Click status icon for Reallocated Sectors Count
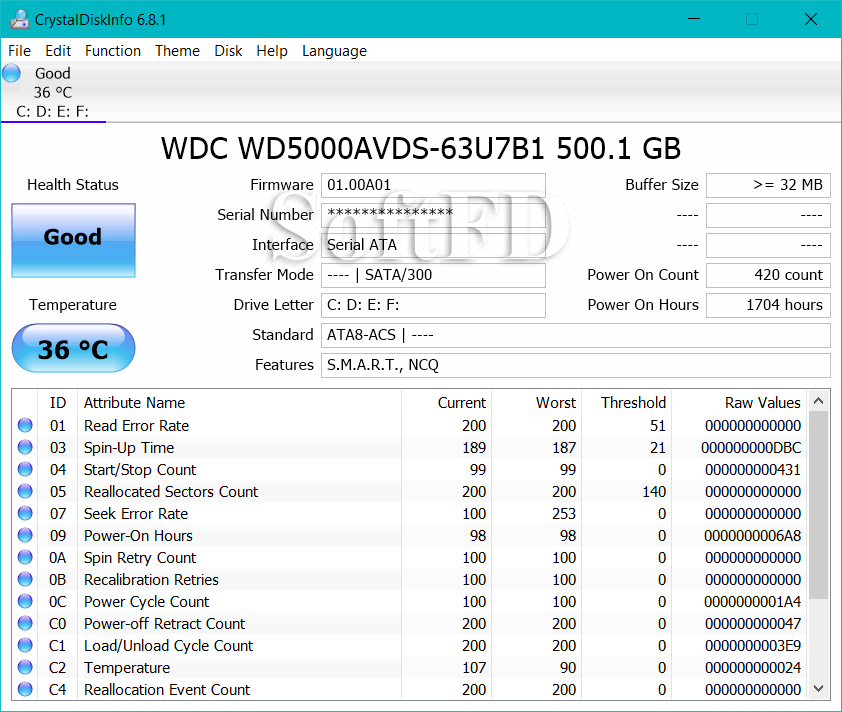 click(x=25, y=491)
